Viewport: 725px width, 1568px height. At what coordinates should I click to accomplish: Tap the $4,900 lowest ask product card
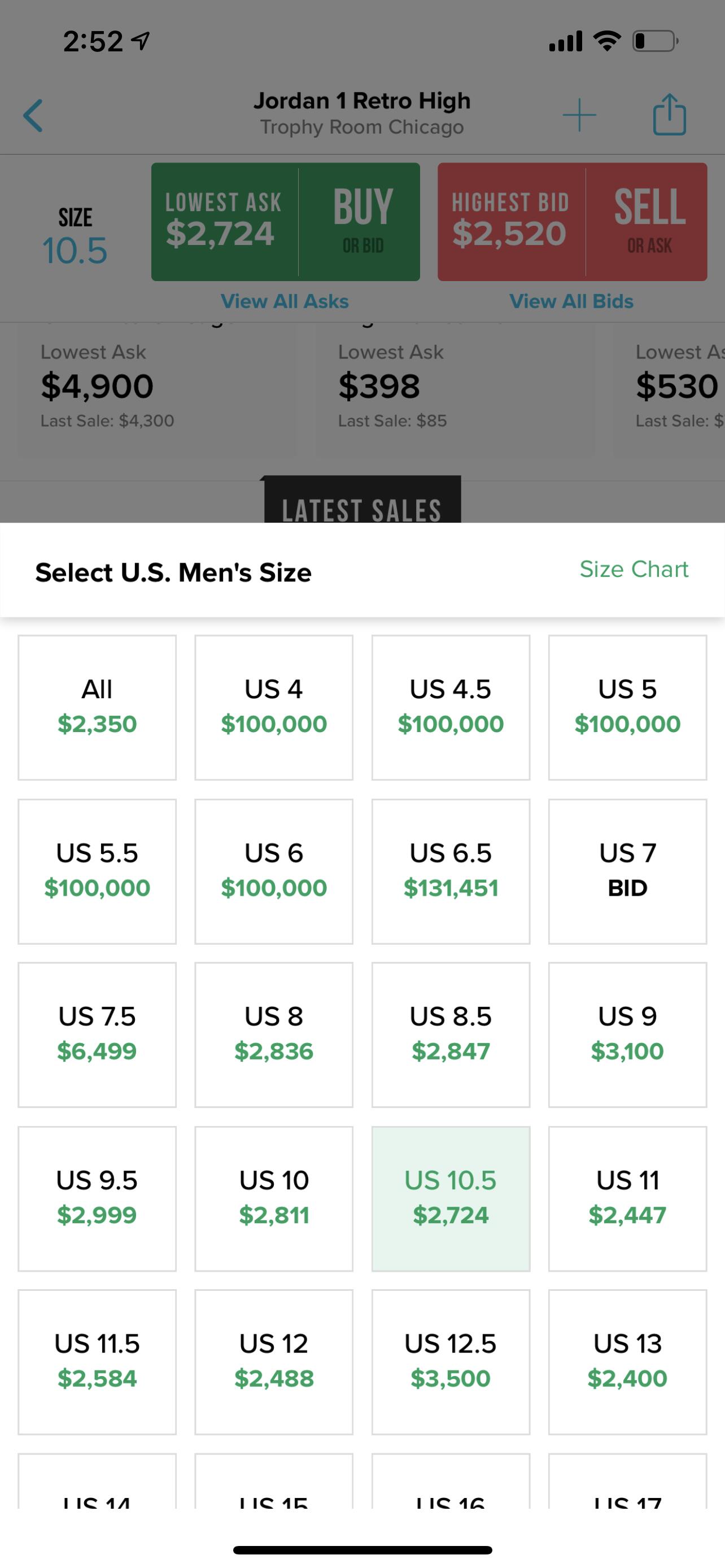click(156, 389)
